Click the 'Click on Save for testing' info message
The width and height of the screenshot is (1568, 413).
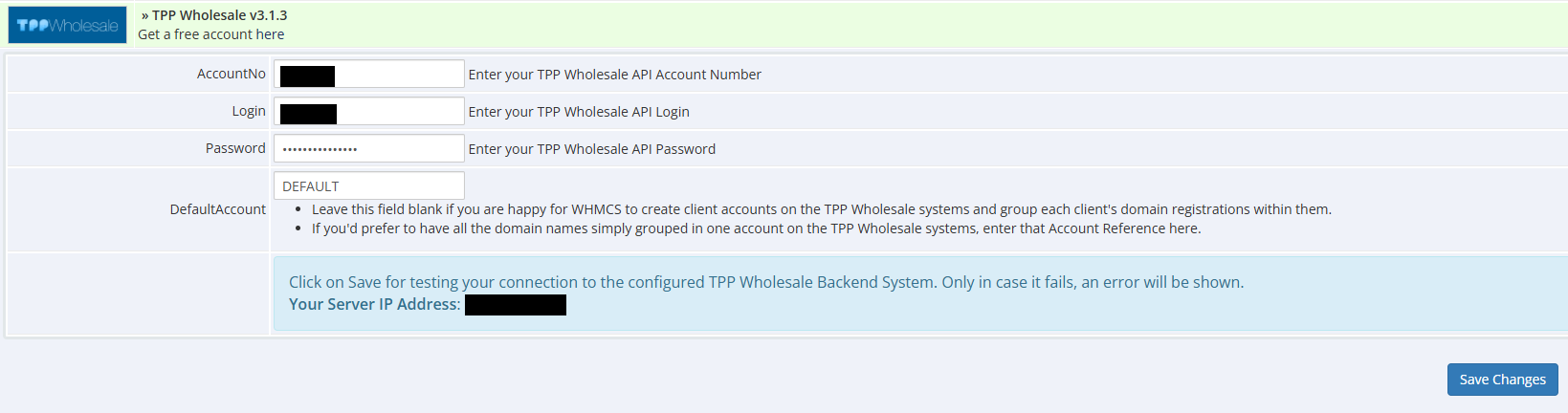pos(766,282)
